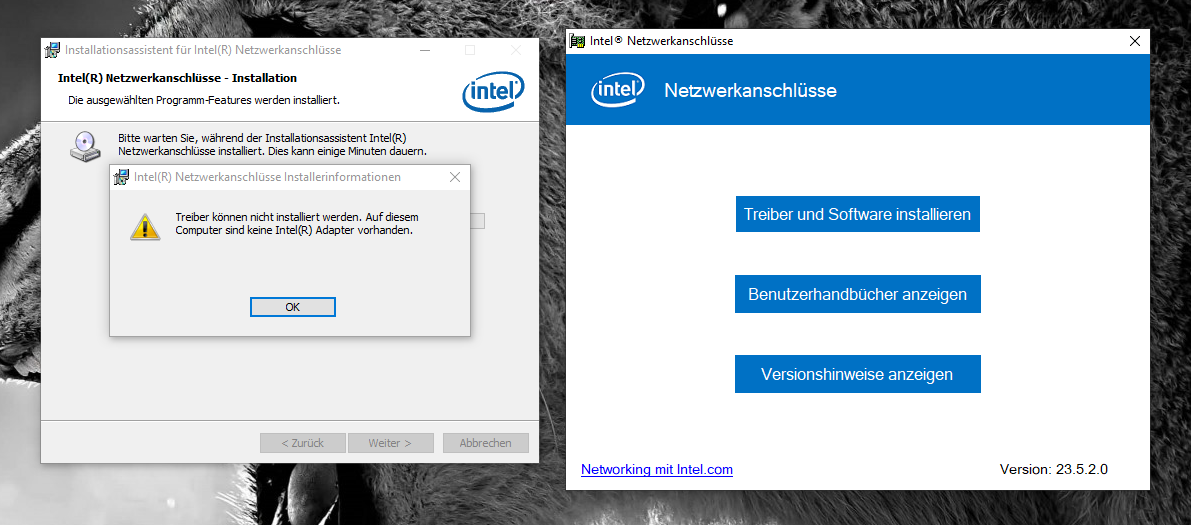Click the installation progress bar behind the dialog
This screenshot has height=525, width=1191.
pyautogui.click(x=477, y=221)
